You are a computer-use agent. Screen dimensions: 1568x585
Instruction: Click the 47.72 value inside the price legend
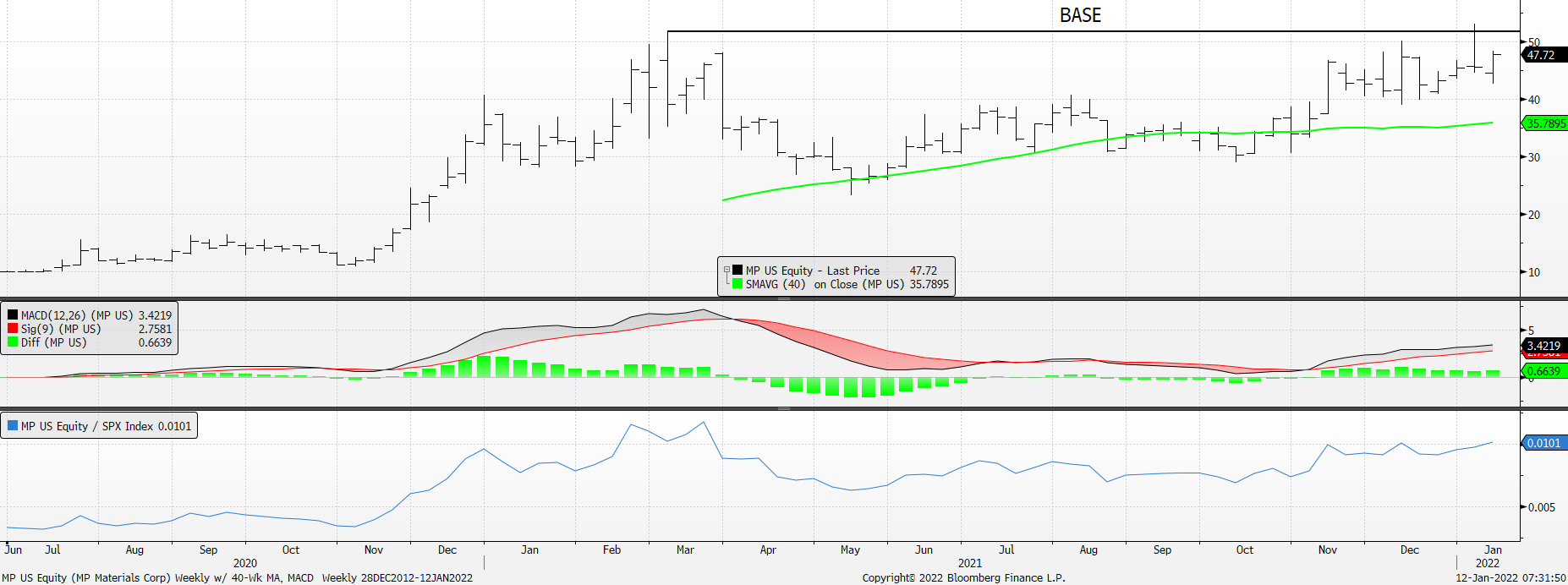coord(924,271)
